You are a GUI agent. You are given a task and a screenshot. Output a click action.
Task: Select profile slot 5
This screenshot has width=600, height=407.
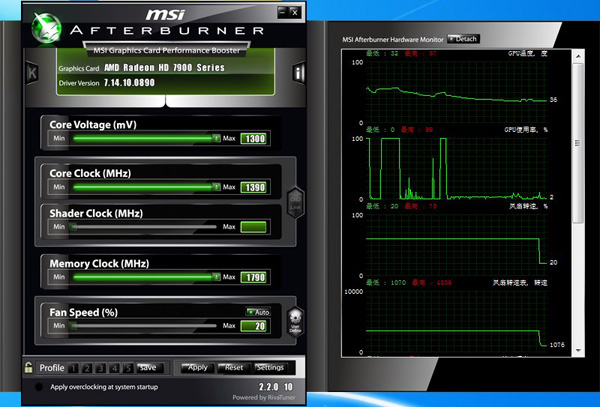128,368
